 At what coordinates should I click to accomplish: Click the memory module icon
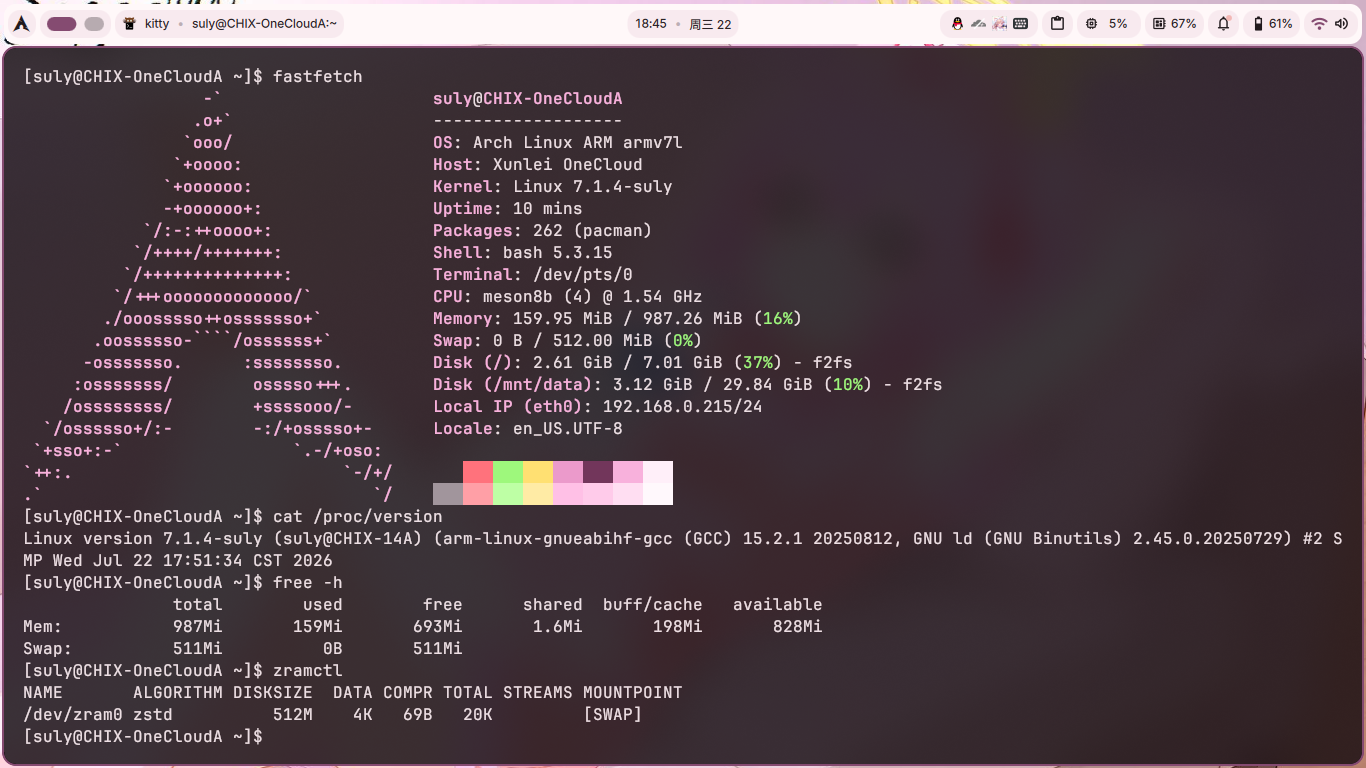[x=1159, y=24]
